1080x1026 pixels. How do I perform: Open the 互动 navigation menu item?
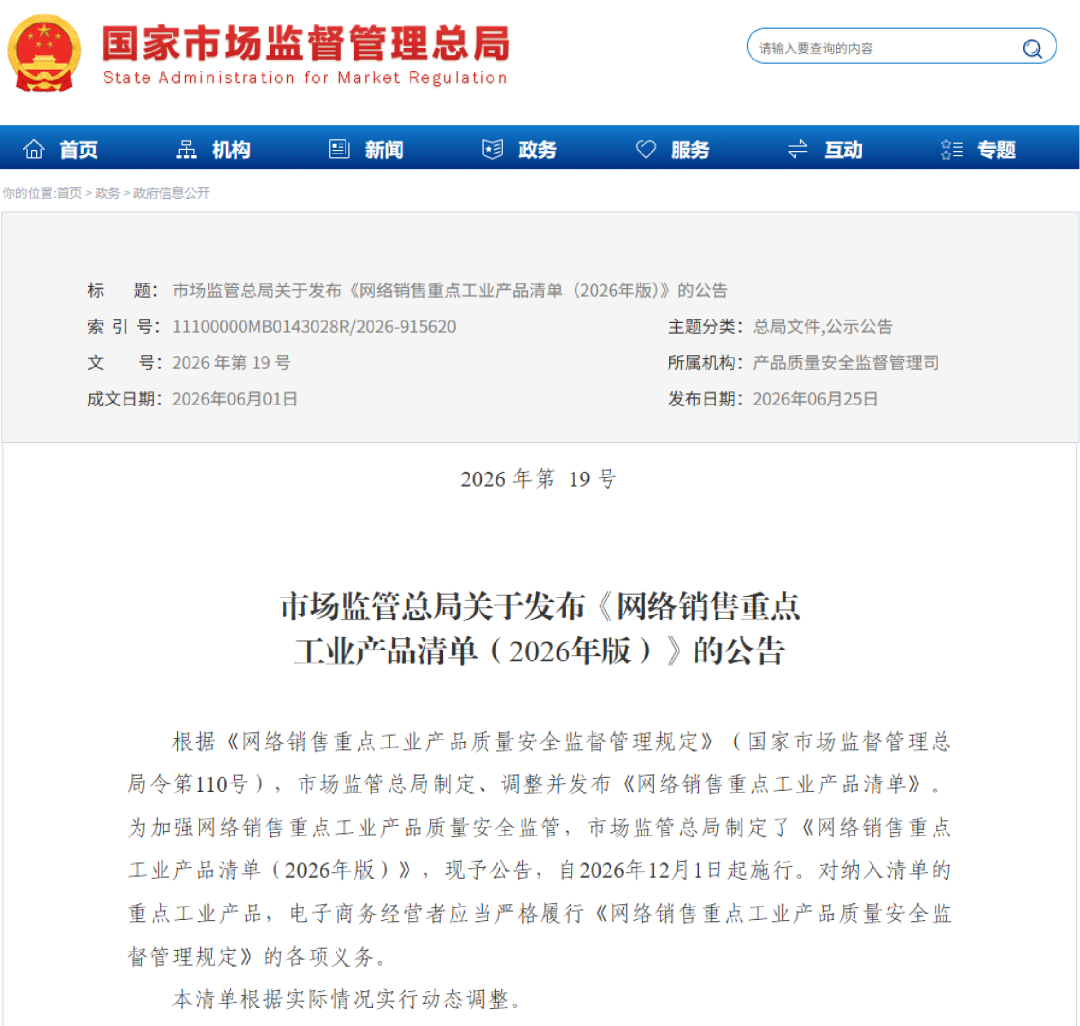coord(843,149)
